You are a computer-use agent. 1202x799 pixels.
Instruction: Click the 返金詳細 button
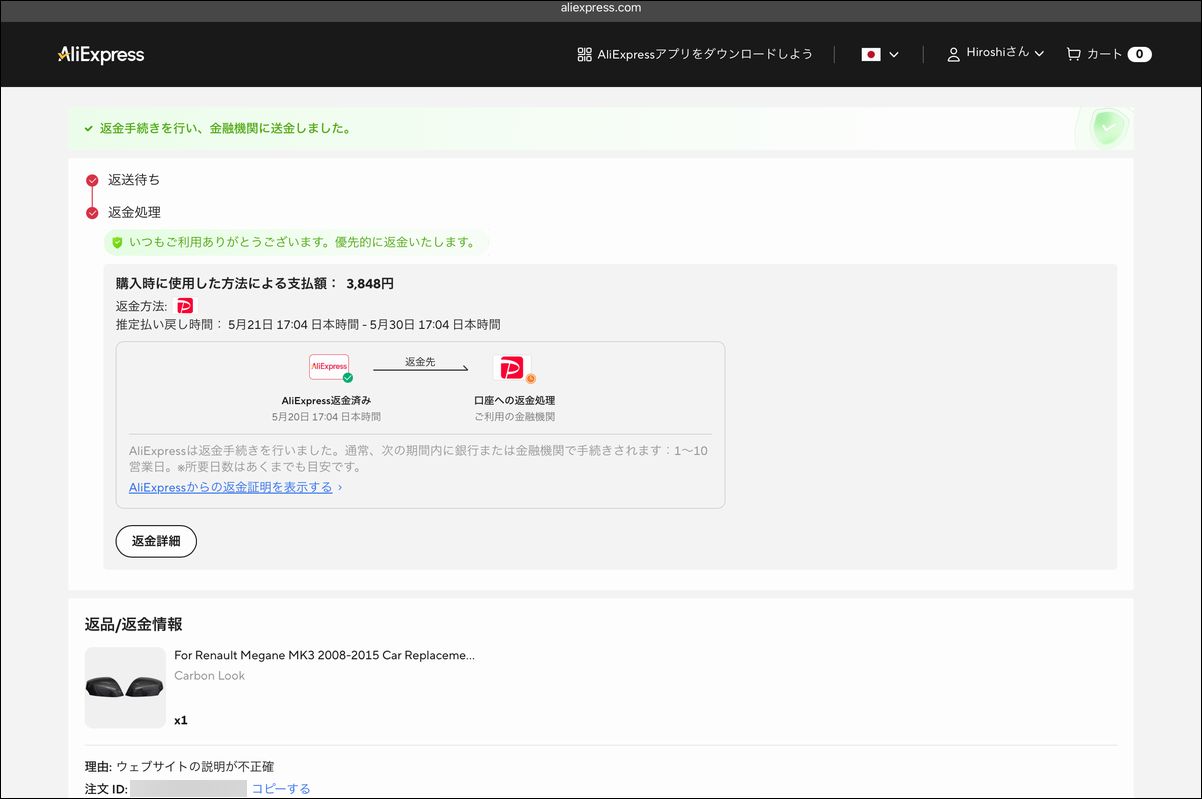(156, 541)
